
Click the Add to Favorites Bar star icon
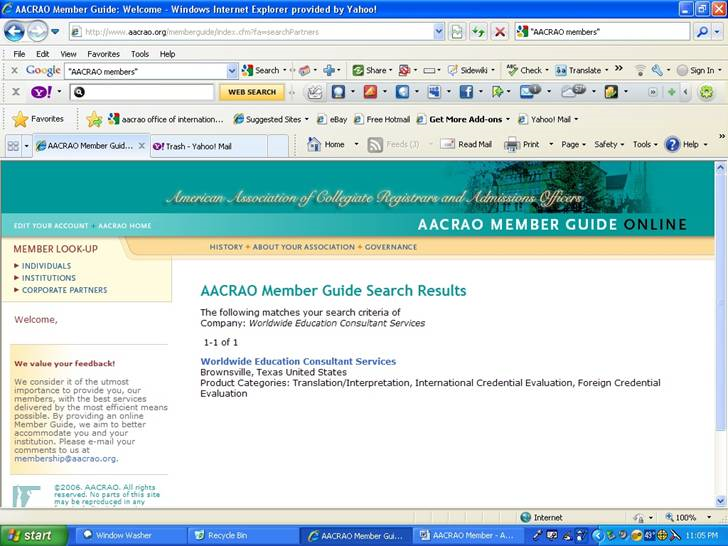click(94, 119)
